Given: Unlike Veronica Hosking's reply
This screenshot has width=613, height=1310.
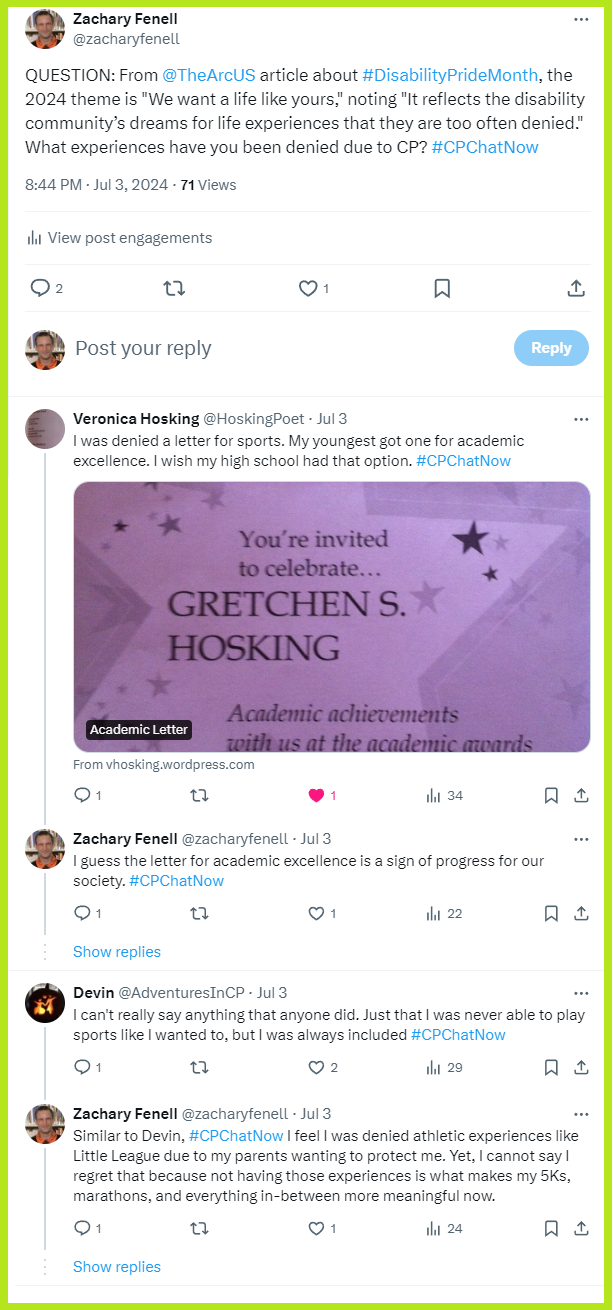Looking at the screenshot, I should 317,796.
